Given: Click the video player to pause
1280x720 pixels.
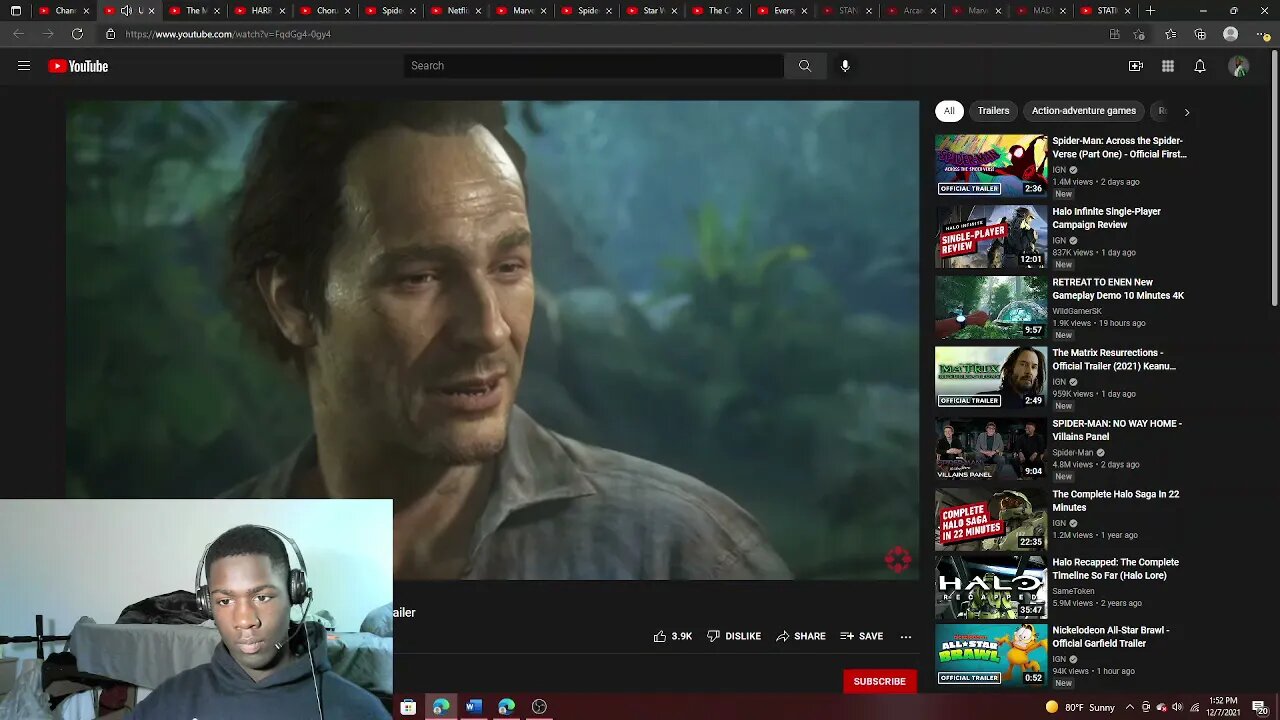Looking at the screenshot, I should (x=492, y=340).
